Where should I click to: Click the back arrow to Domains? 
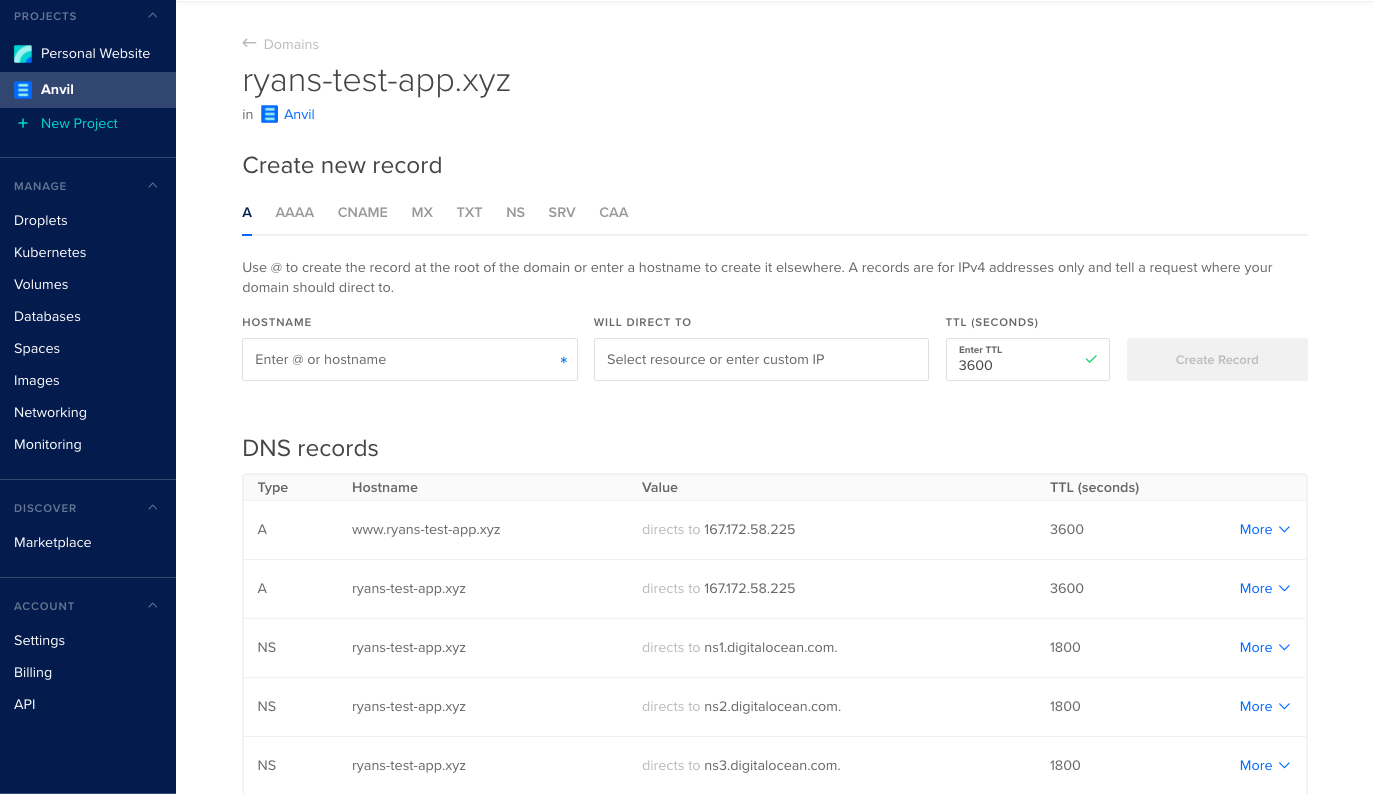coord(247,43)
